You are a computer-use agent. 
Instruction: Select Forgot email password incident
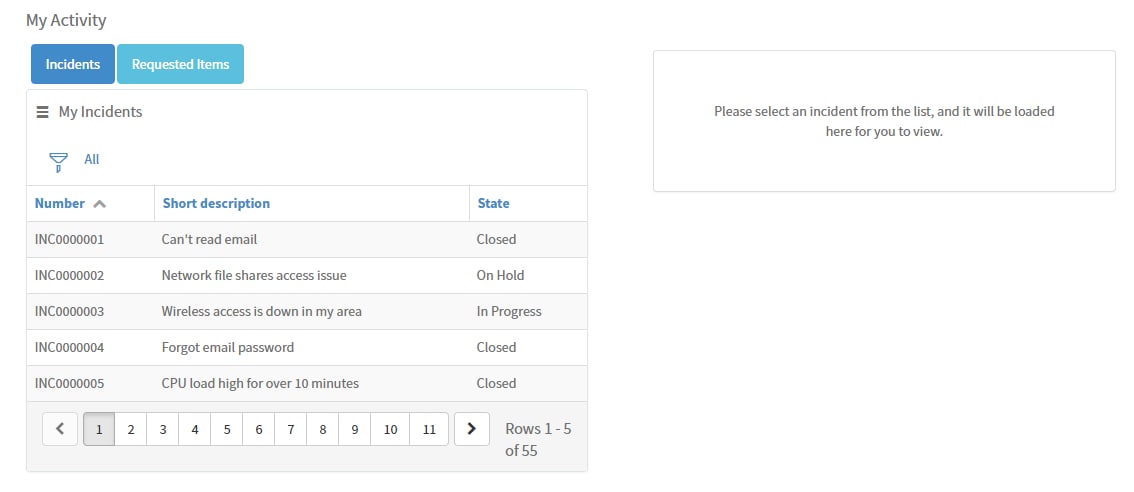click(x=307, y=348)
